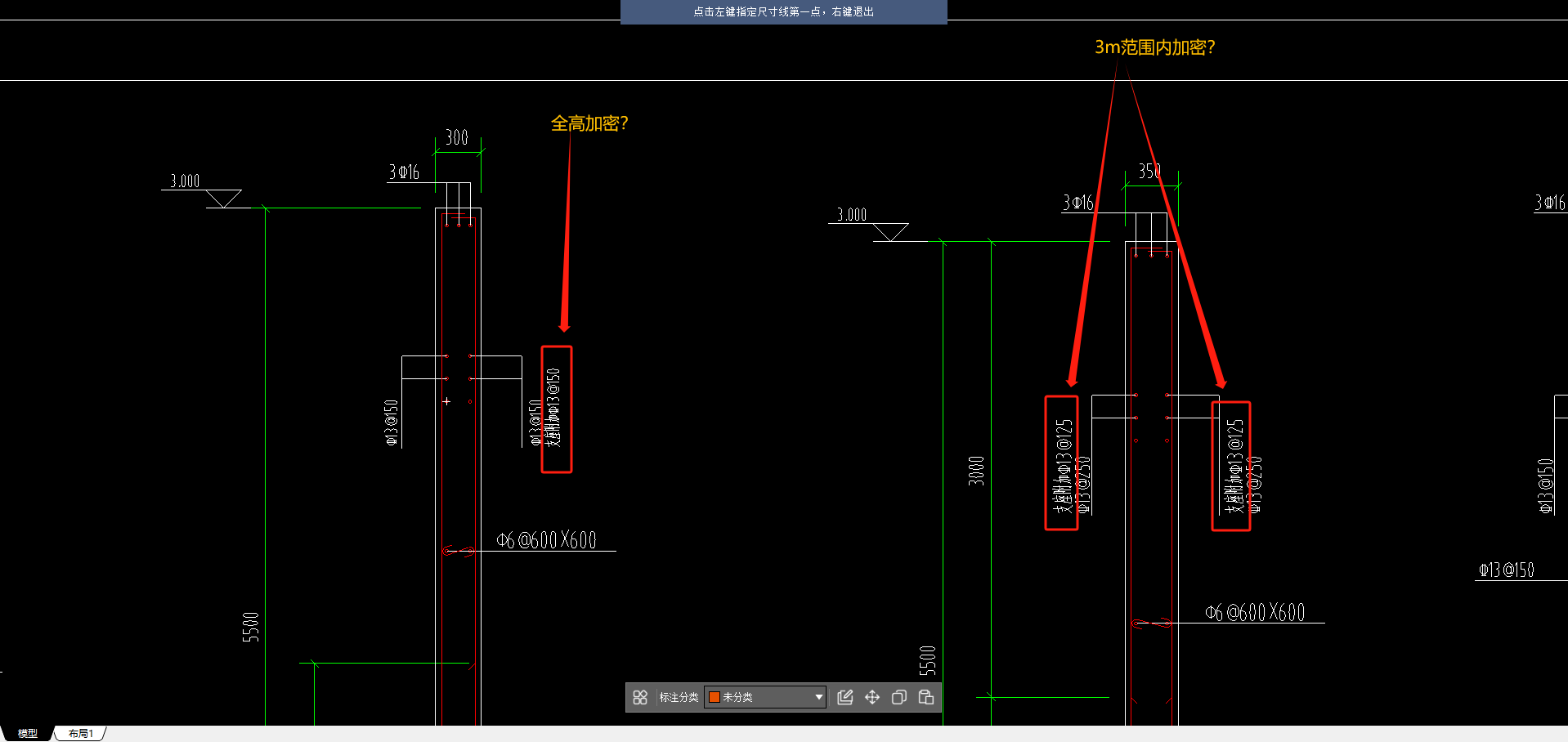Select the 3.000 elevation mark at left

[x=185, y=181]
